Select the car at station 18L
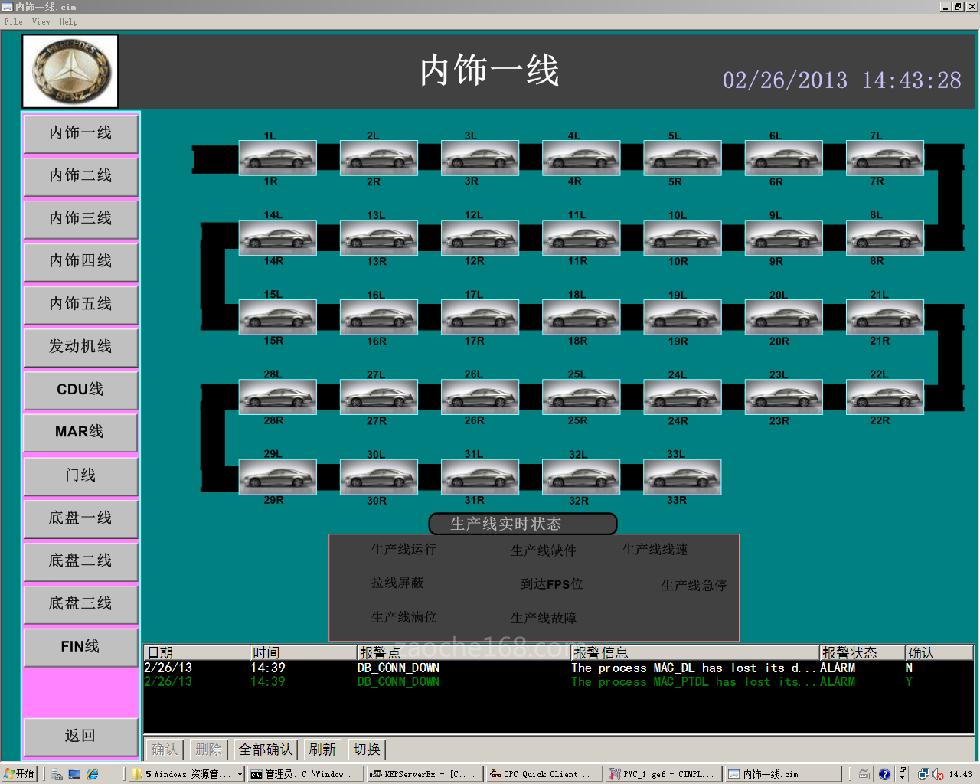 point(581,317)
